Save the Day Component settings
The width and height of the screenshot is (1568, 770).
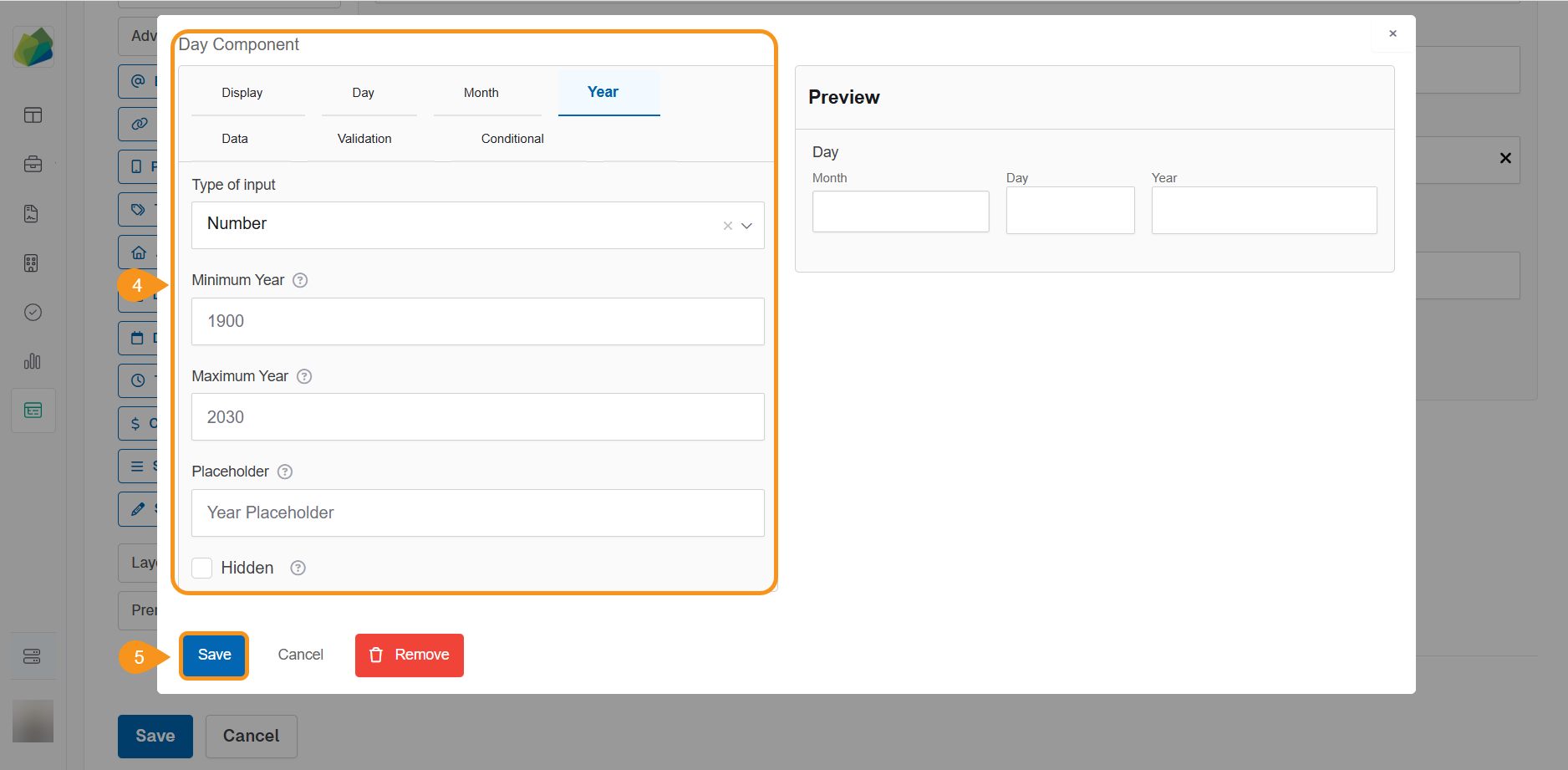tap(213, 655)
